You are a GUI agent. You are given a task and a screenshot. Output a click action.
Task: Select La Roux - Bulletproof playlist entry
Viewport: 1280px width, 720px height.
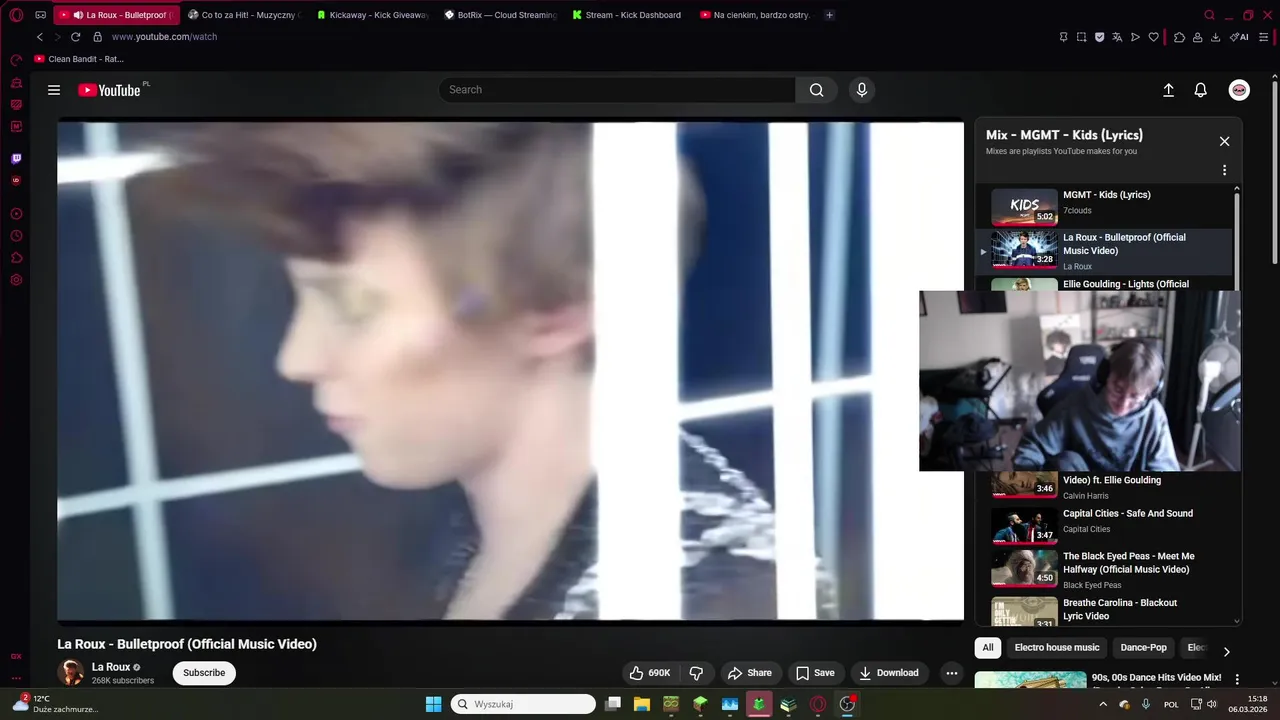(x=1105, y=251)
